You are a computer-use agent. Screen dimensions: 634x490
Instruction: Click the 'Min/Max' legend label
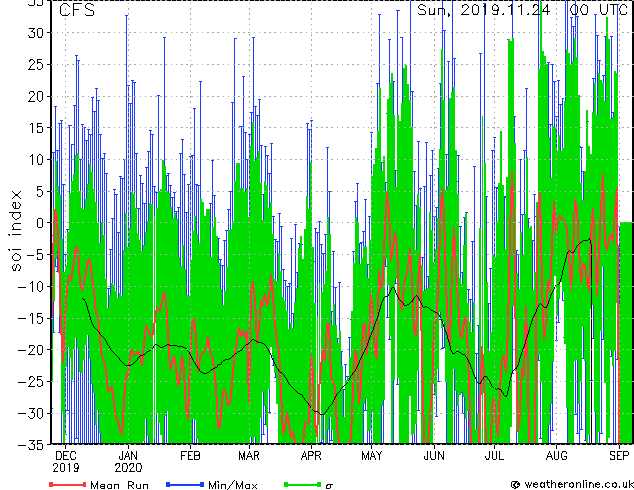point(233,485)
